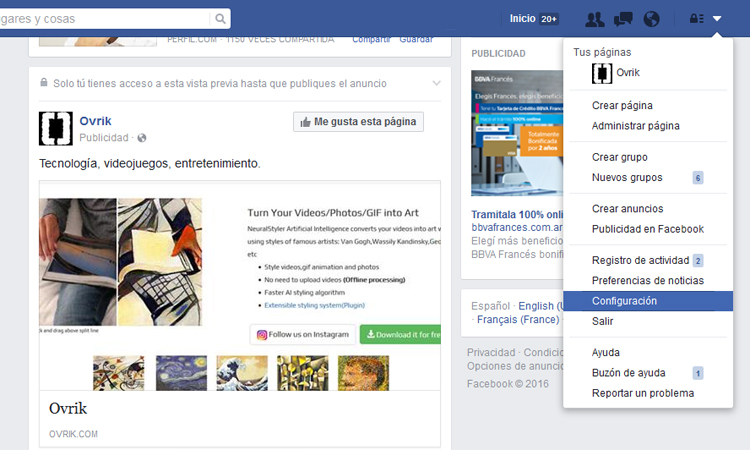750x450 pixels.
Task: Switch language to Français (France)
Action: [518, 319]
